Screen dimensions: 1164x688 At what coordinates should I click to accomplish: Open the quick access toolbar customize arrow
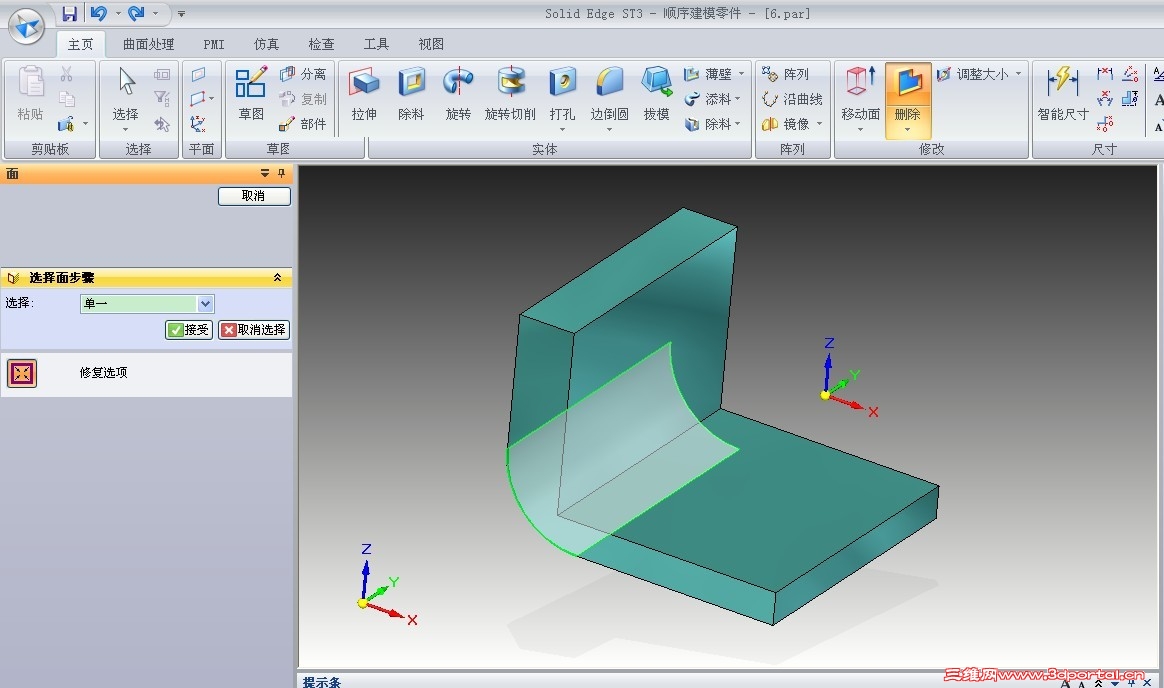coord(181,13)
